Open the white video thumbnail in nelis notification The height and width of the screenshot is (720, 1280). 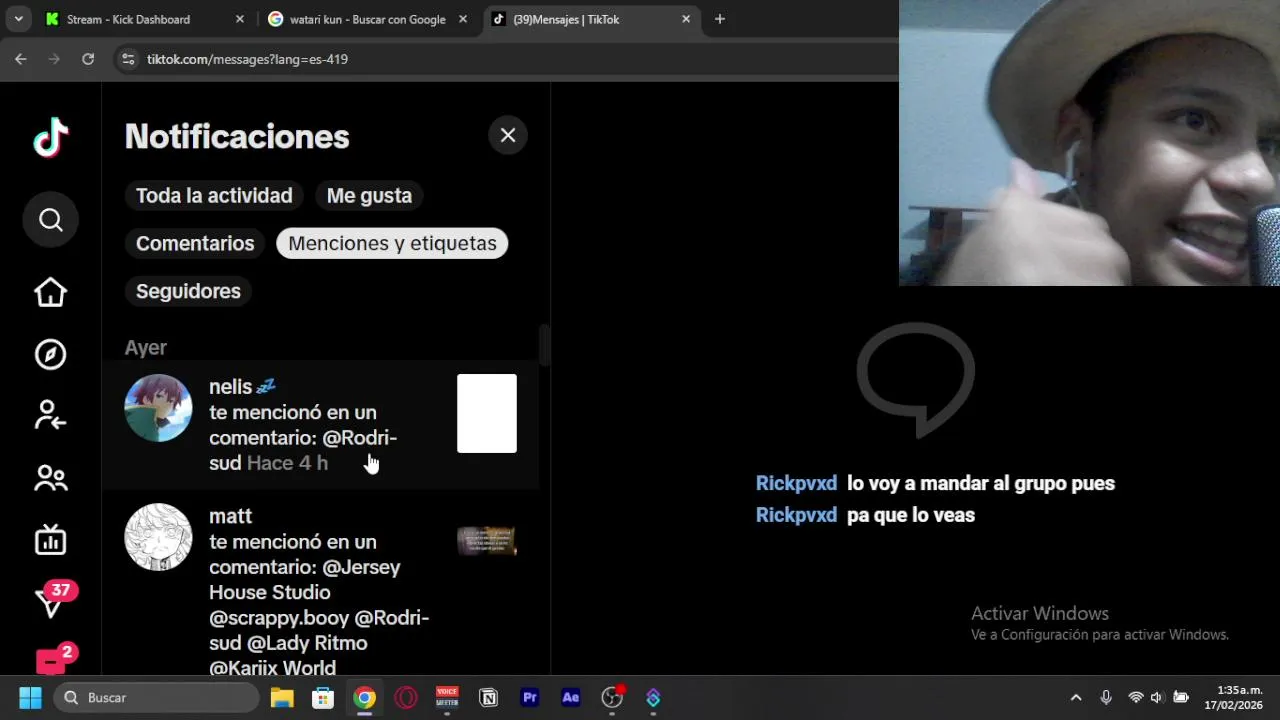487,413
